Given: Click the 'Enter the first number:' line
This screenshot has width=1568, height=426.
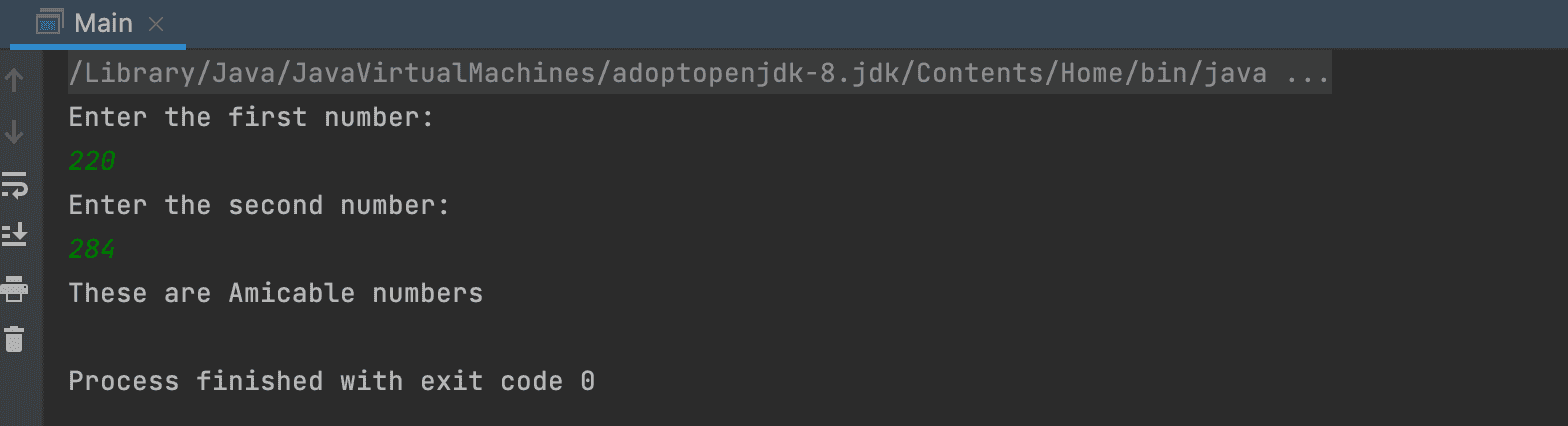Looking at the screenshot, I should coord(251,118).
